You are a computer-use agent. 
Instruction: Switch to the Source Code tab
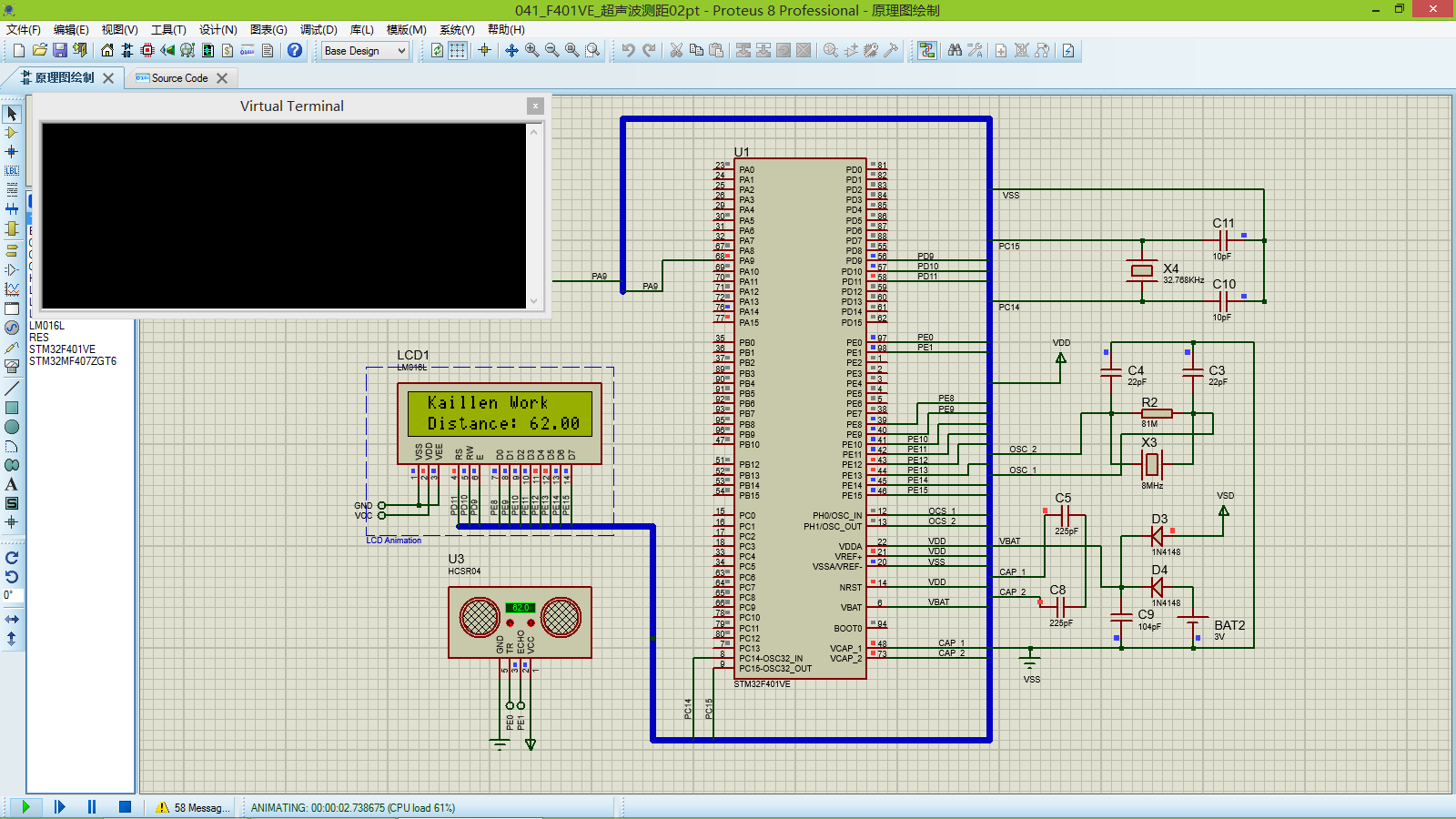coord(178,78)
